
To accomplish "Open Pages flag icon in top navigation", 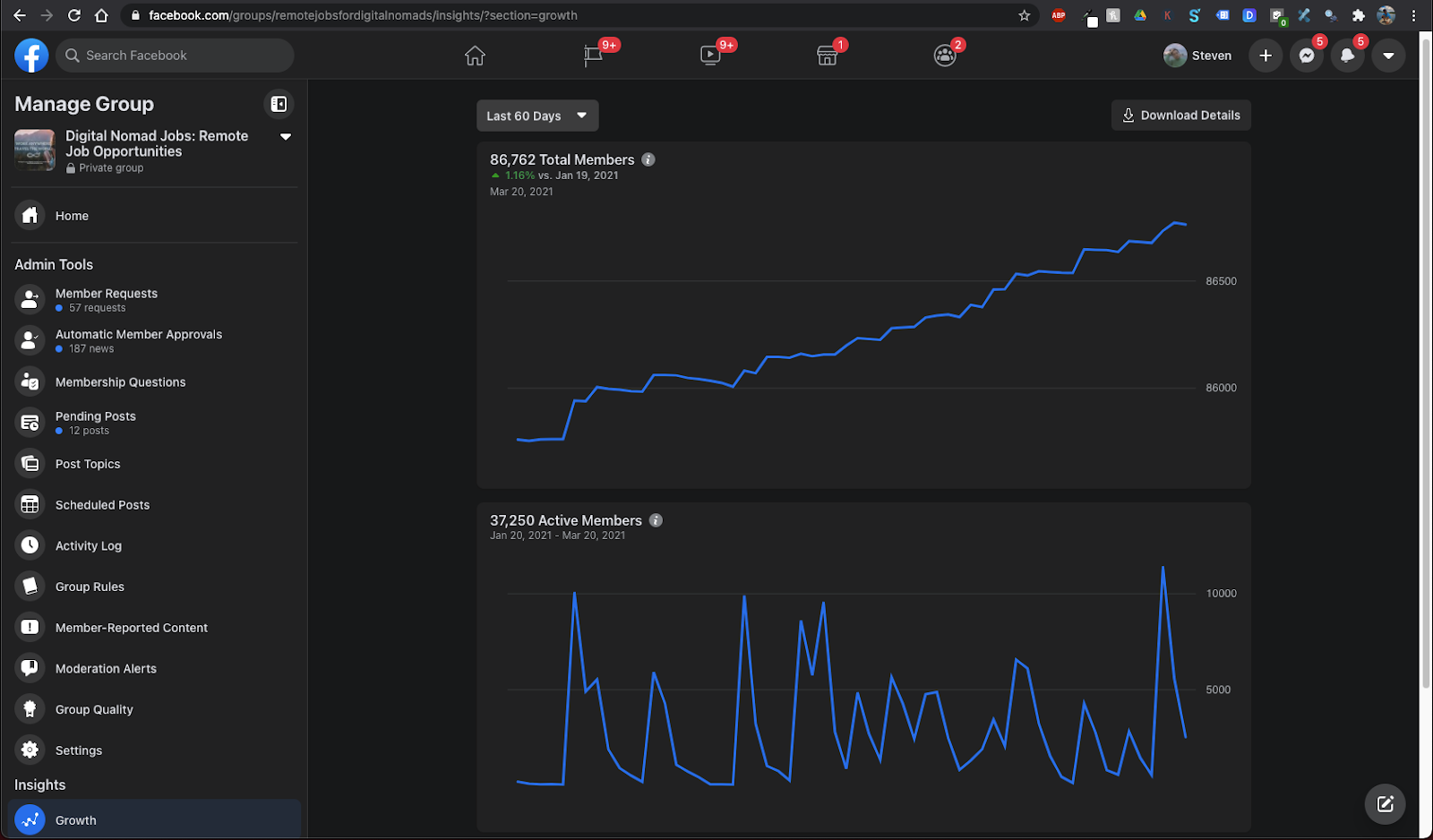I will tap(593, 56).
